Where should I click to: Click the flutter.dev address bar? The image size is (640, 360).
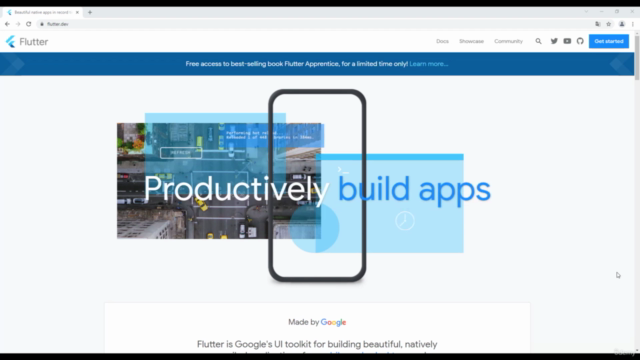click(x=318, y=24)
